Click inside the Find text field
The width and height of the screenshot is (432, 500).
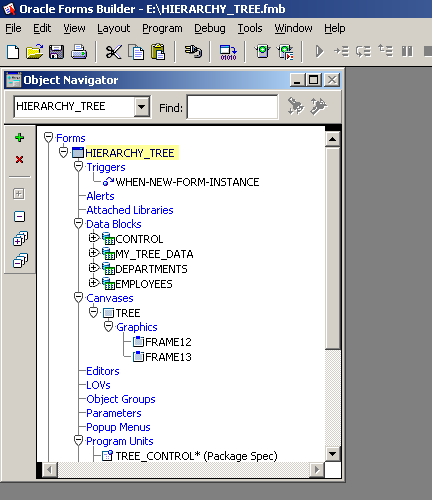coord(232,107)
